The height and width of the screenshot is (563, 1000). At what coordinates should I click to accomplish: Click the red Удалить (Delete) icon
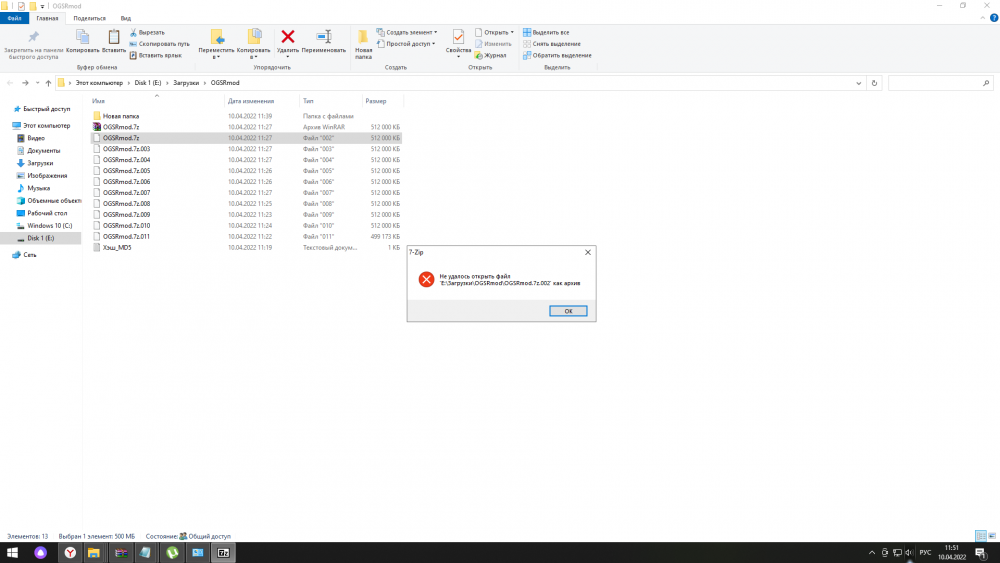tap(288, 37)
